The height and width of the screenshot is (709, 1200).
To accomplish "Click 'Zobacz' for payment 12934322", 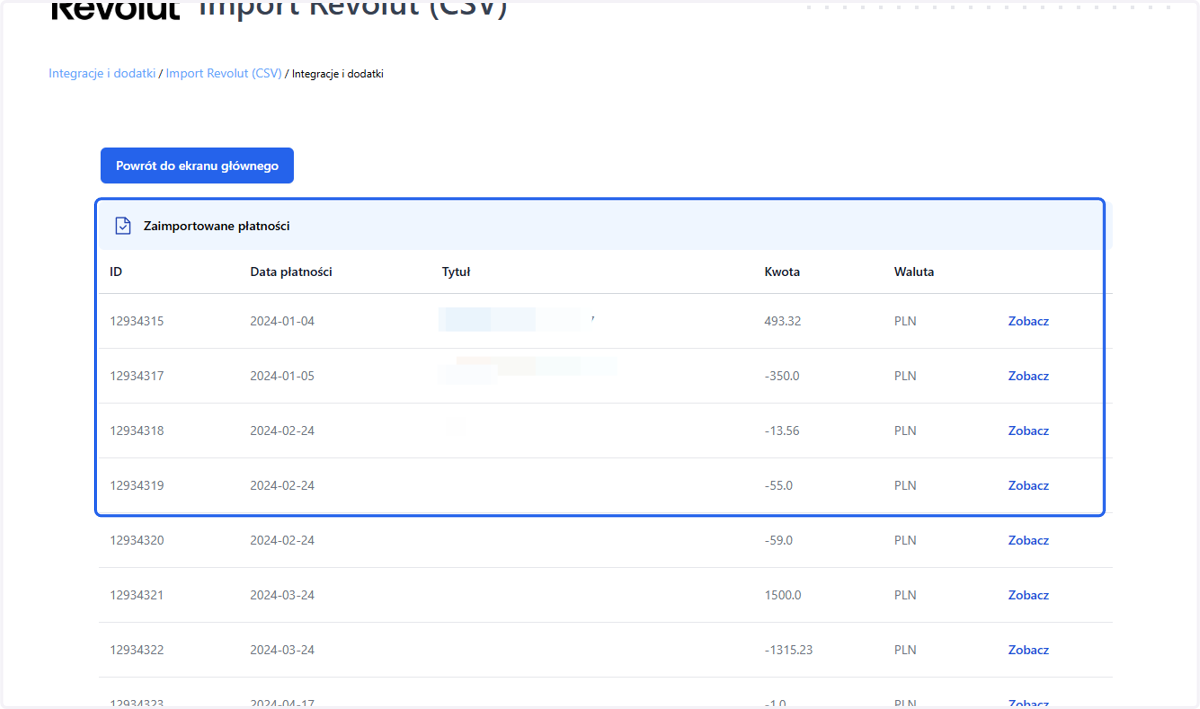I will pos(1028,650).
